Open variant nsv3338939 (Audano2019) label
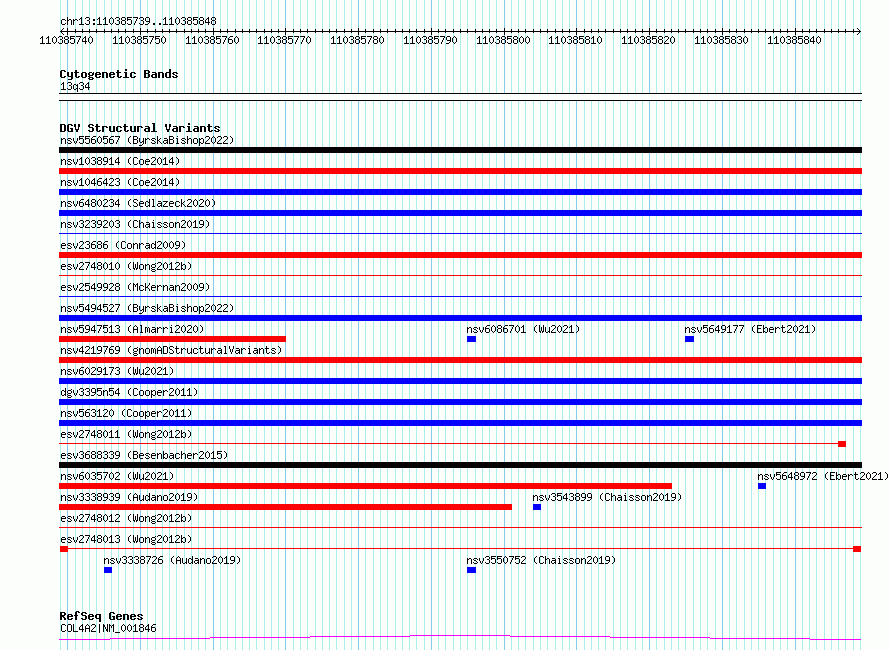Image resolution: width=890 pixels, height=650 pixels. pos(129,497)
